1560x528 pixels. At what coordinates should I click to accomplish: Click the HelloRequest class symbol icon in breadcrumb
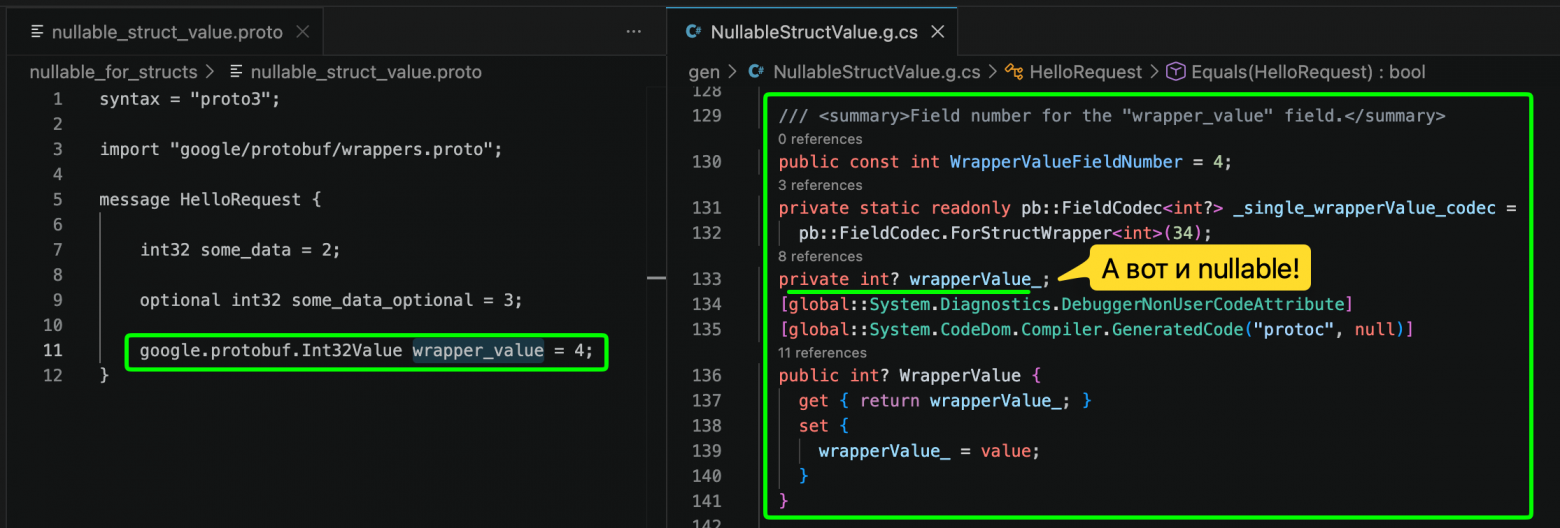pos(1013,72)
